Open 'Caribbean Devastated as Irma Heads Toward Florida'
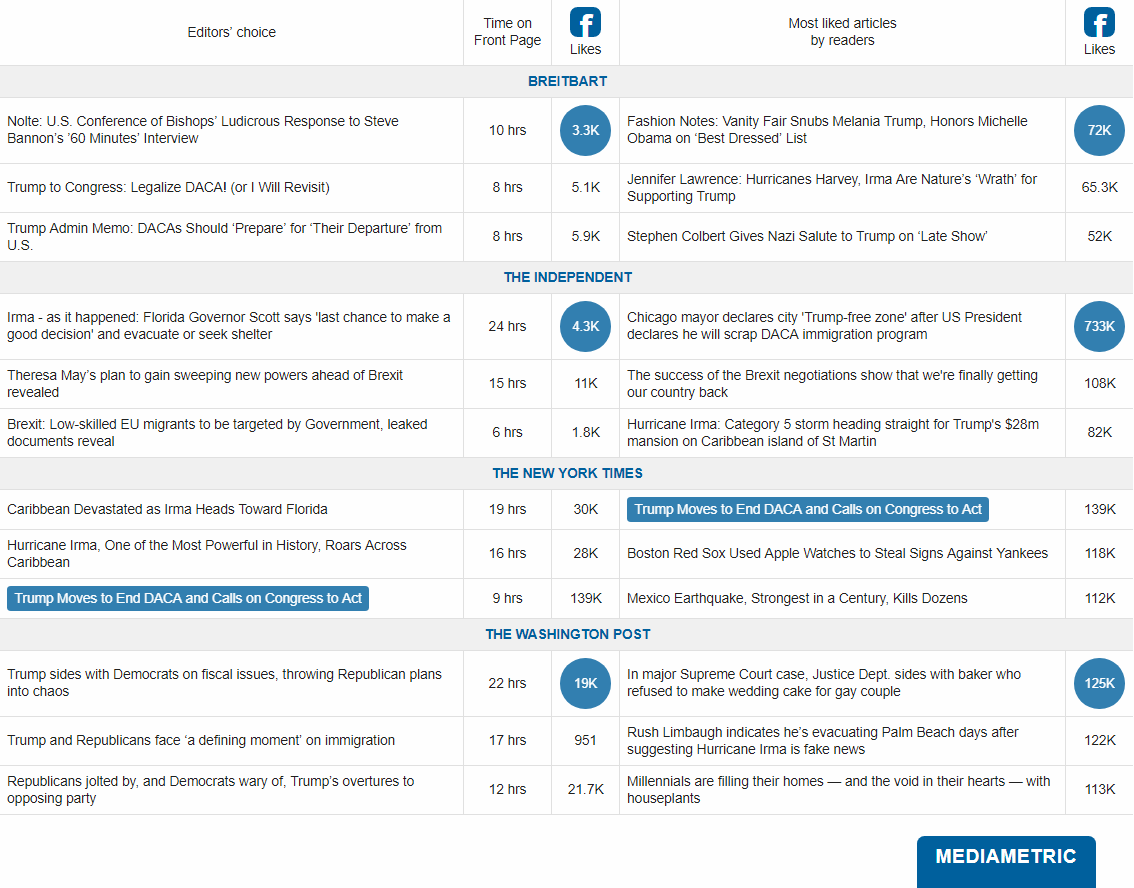This screenshot has width=1134, height=888. (167, 509)
